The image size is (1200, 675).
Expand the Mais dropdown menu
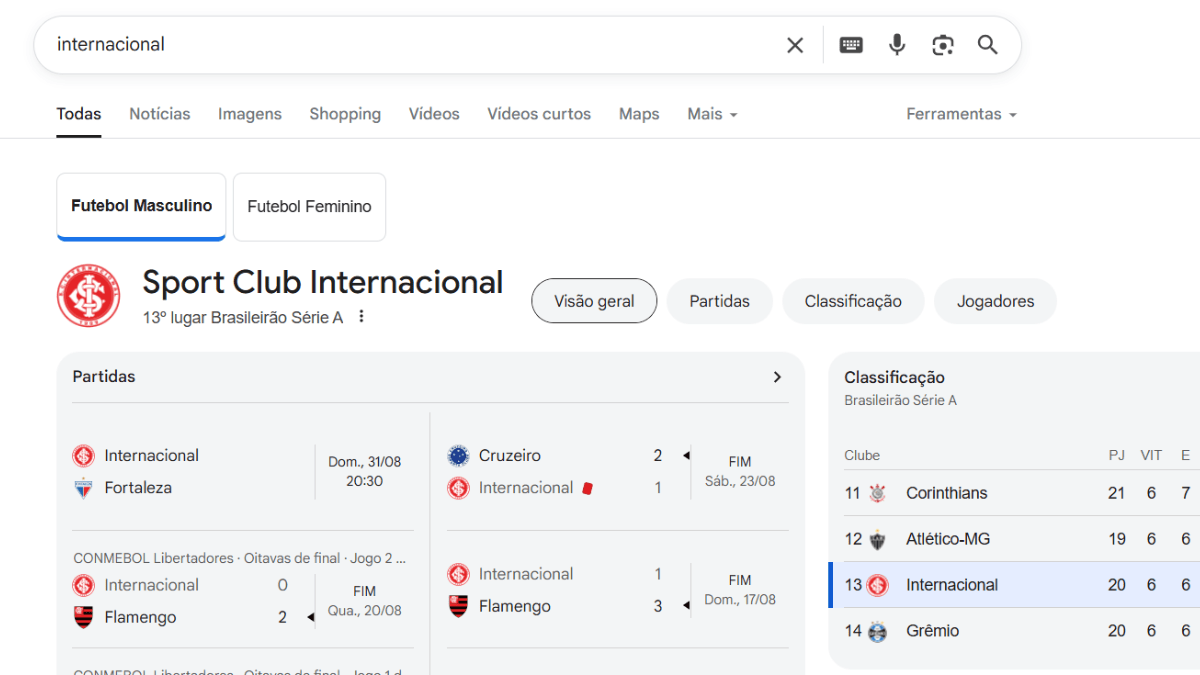tap(712, 114)
